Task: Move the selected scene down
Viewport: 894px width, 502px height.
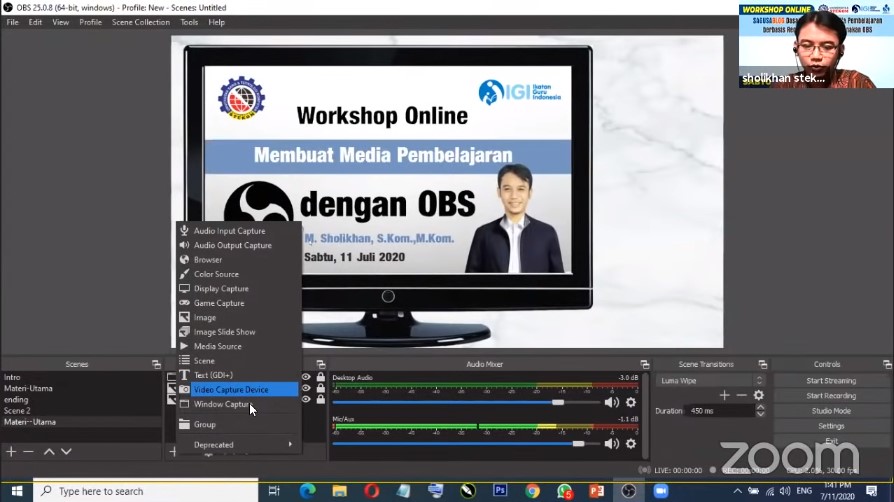Action: pyautogui.click(x=66, y=451)
